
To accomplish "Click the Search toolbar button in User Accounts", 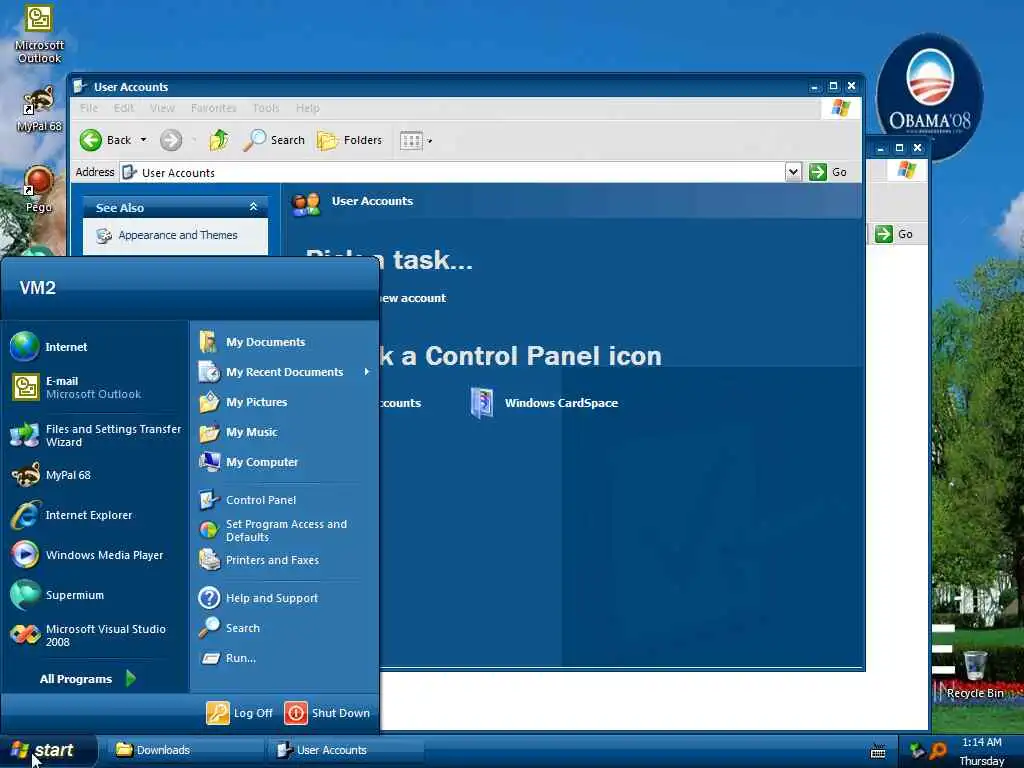I will tap(274, 140).
